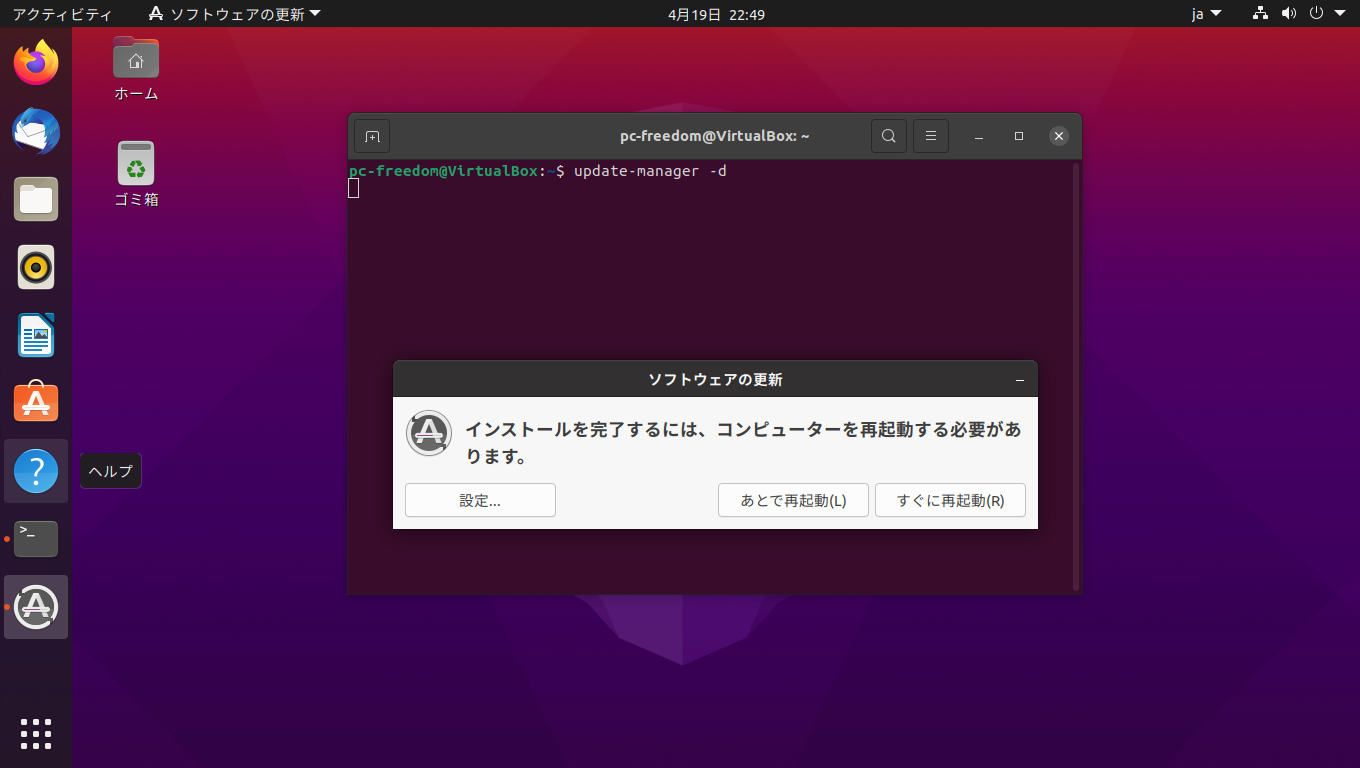
Task: Click アクティビティ in top bar
Action: pyautogui.click(x=62, y=14)
